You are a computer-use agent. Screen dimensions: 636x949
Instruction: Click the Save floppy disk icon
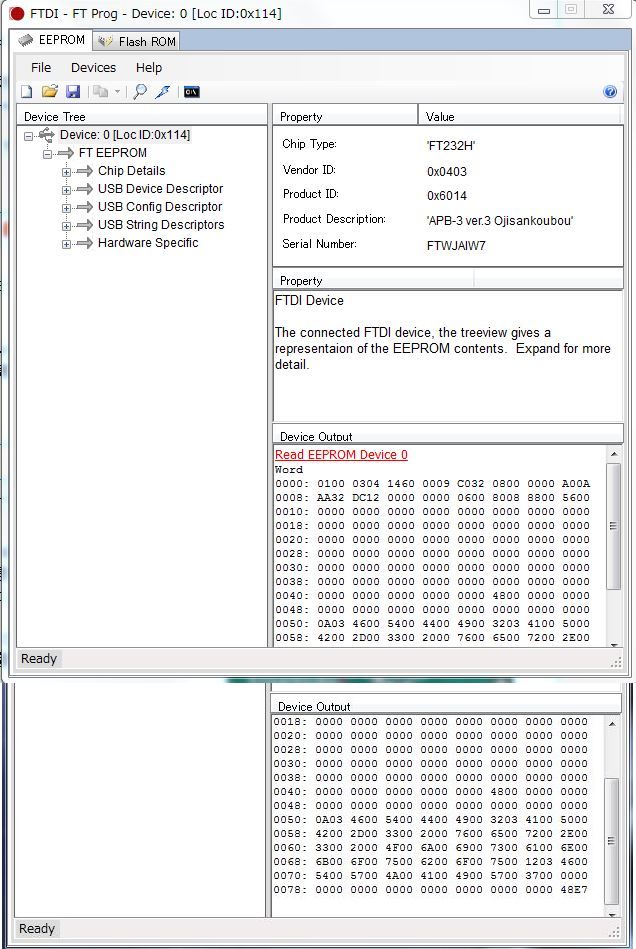coord(73,91)
